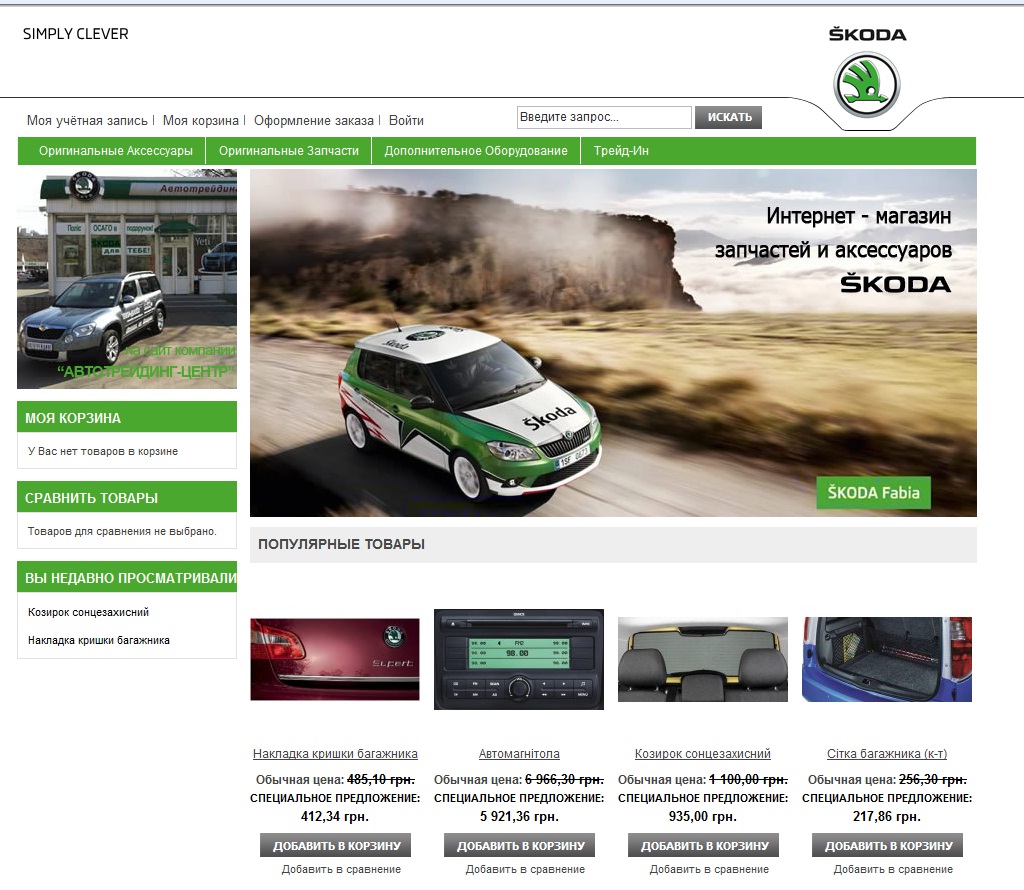Image resolution: width=1024 pixels, height=890 pixels.
Task: Open Козирок сонцезахисний product title link
Action: [x=703, y=754]
